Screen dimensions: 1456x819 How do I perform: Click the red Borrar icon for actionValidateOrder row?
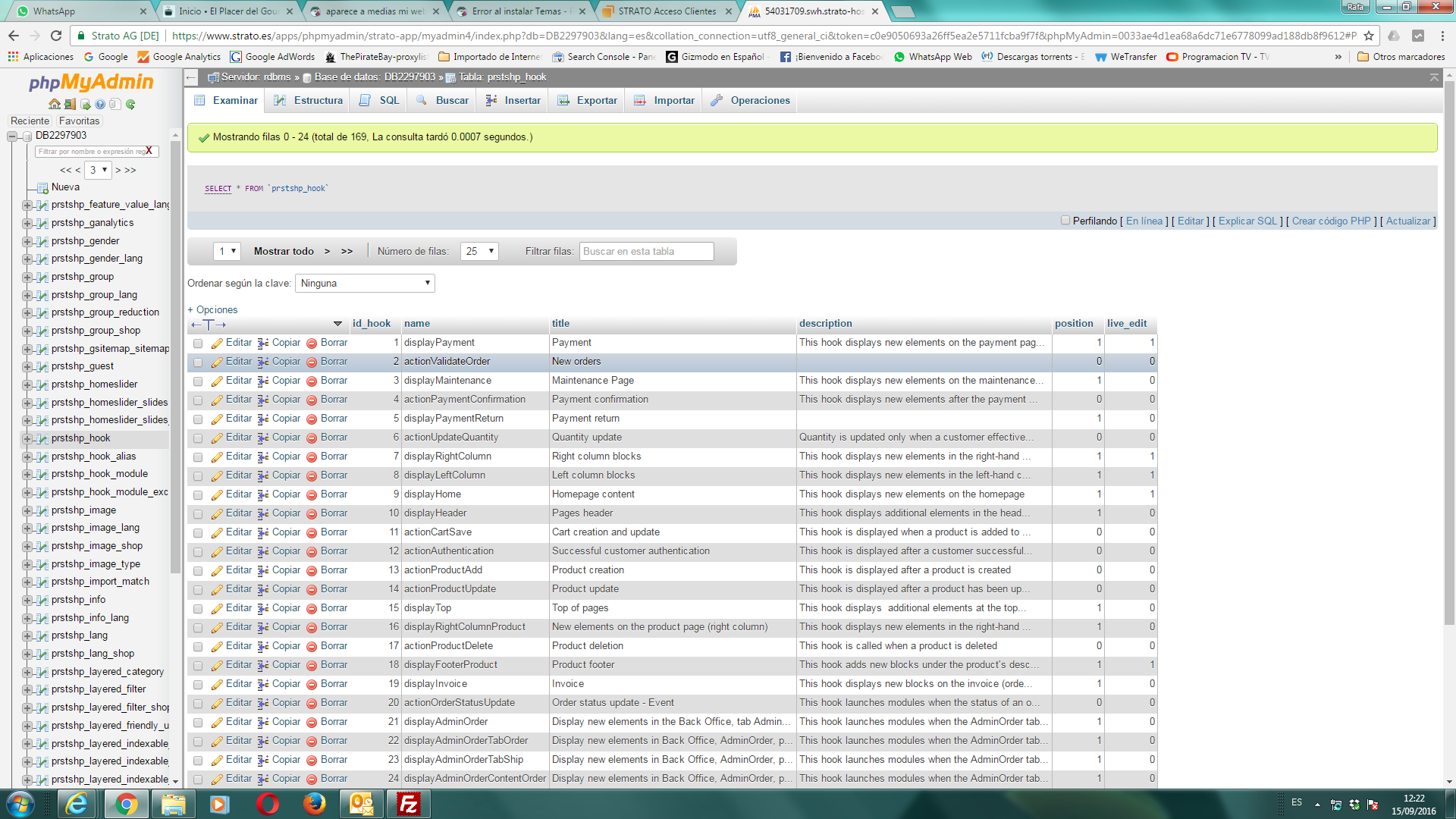(312, 362)
